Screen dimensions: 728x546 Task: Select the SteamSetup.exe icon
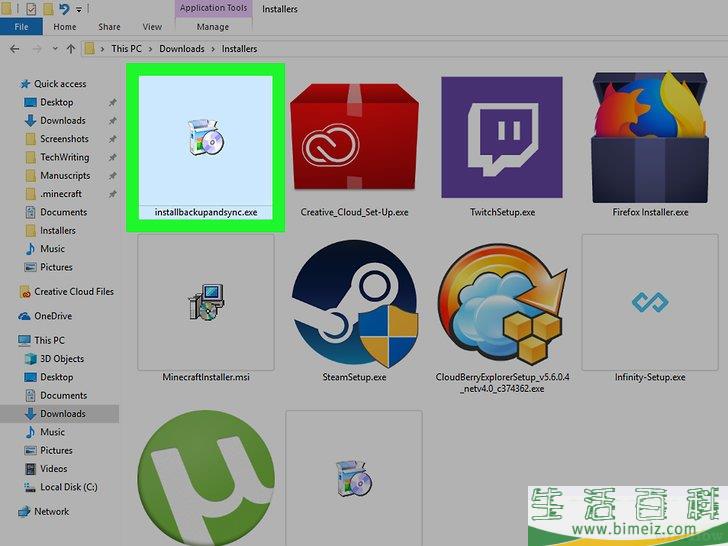pyautogui.click(x=355, y=303)
